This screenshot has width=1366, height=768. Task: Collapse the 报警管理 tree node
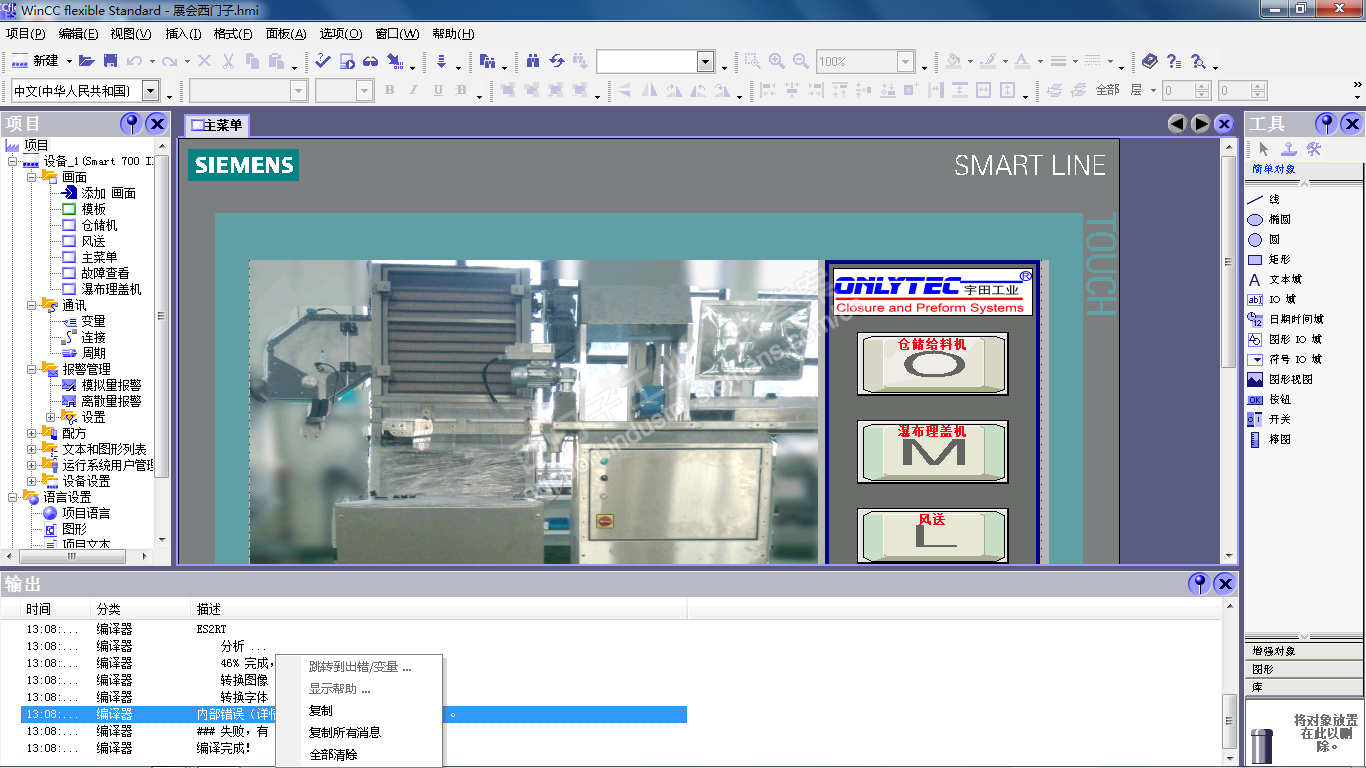[x=32, y=369]
